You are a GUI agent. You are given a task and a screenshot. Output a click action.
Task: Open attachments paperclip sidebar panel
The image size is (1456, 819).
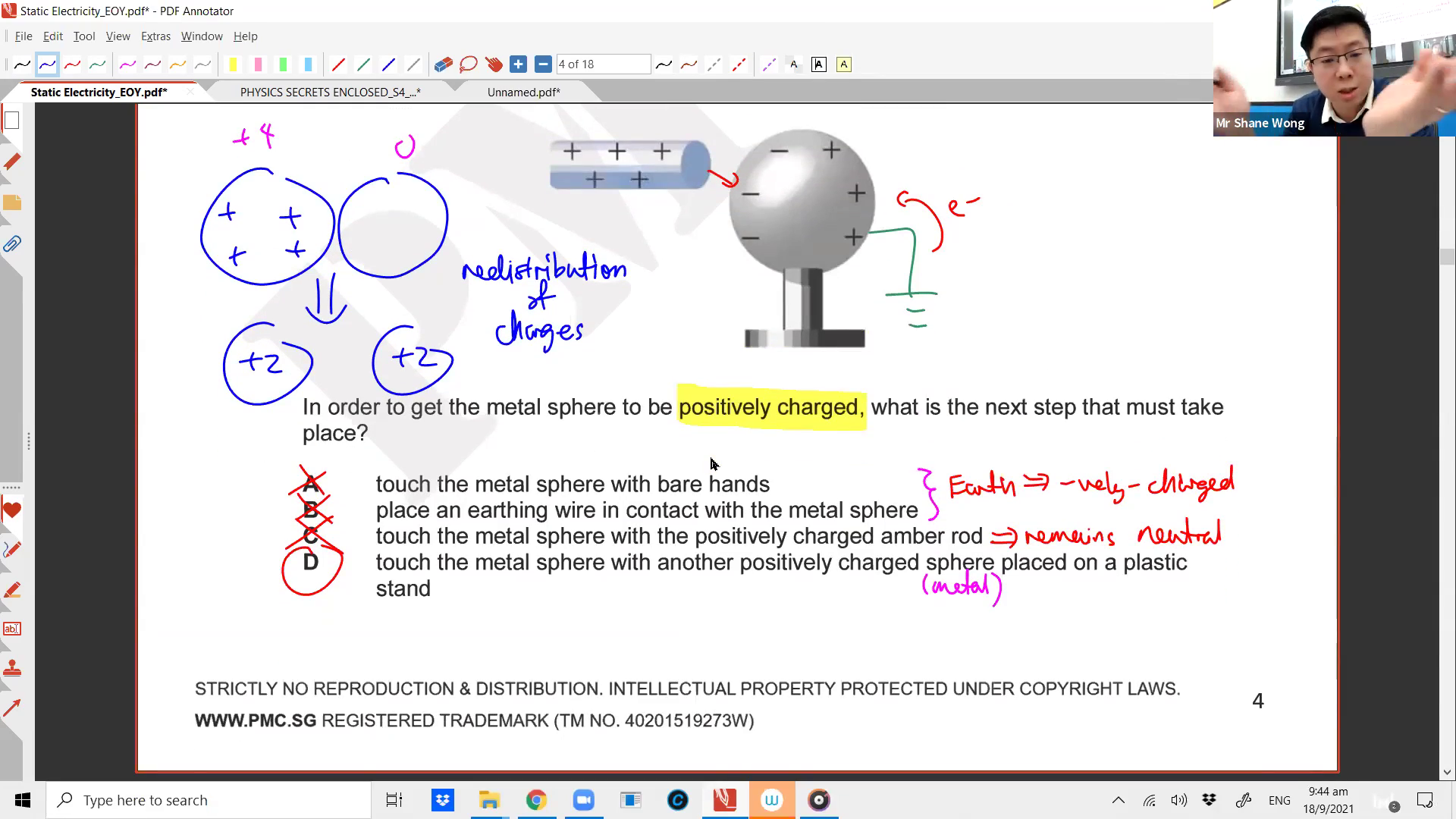[12, 244]
